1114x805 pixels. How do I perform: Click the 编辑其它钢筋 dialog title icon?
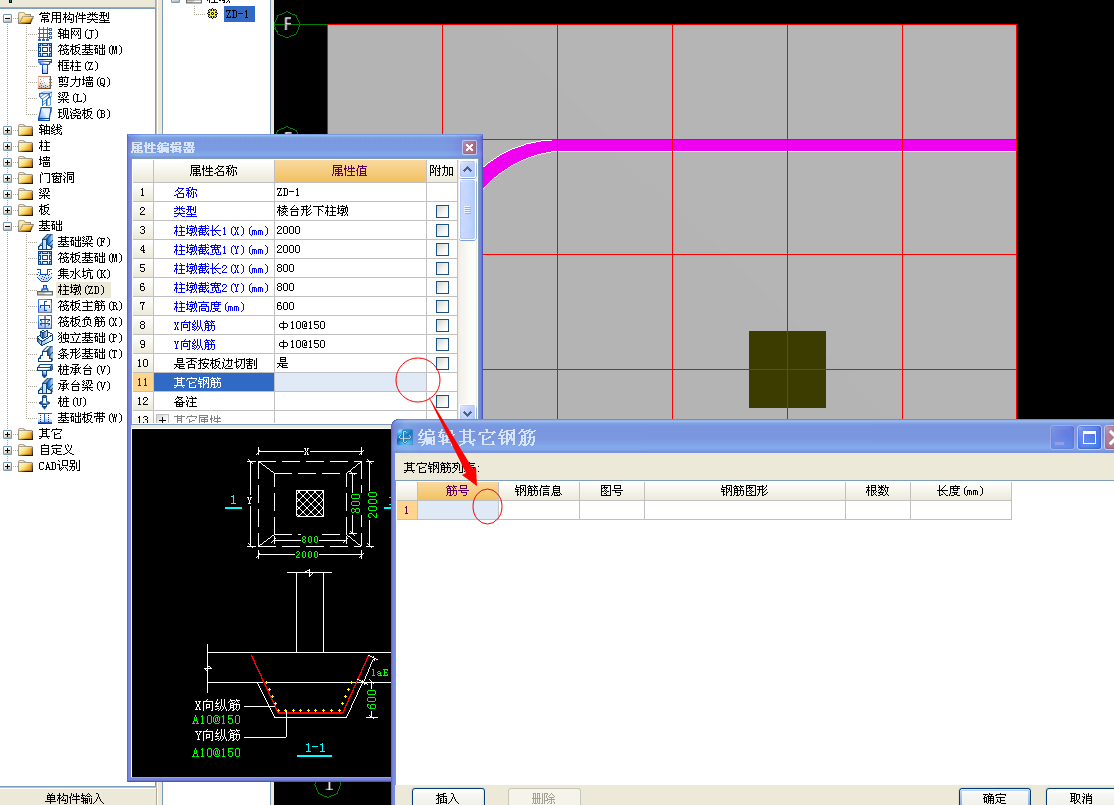(405, 437)
